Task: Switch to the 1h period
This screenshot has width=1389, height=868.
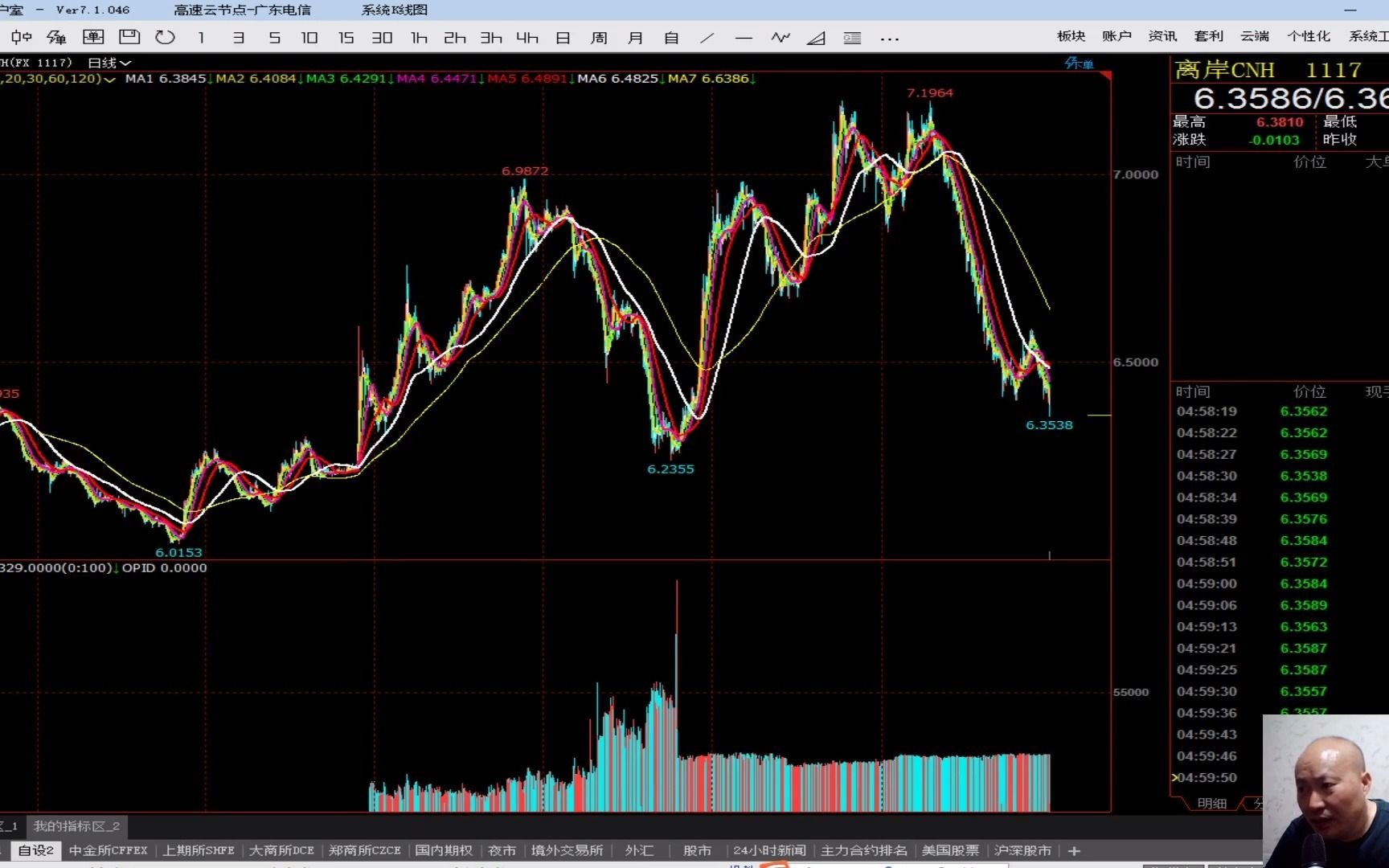Action: (x=419, y=38)
